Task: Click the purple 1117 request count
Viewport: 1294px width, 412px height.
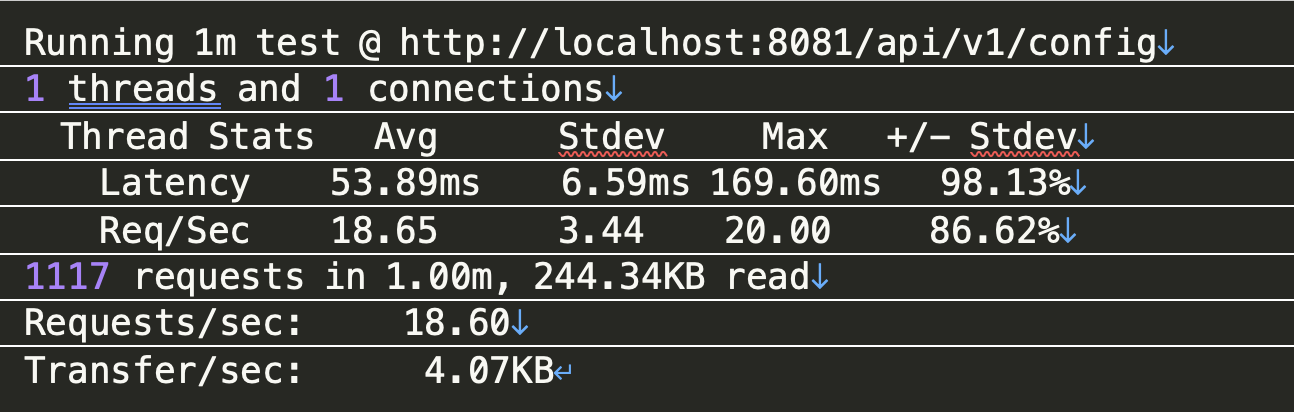Action: pyautogui.click(x=67, y=277)
